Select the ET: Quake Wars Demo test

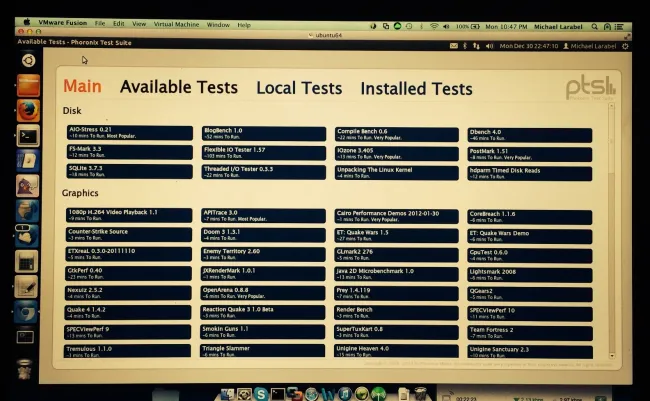[530, 236]
